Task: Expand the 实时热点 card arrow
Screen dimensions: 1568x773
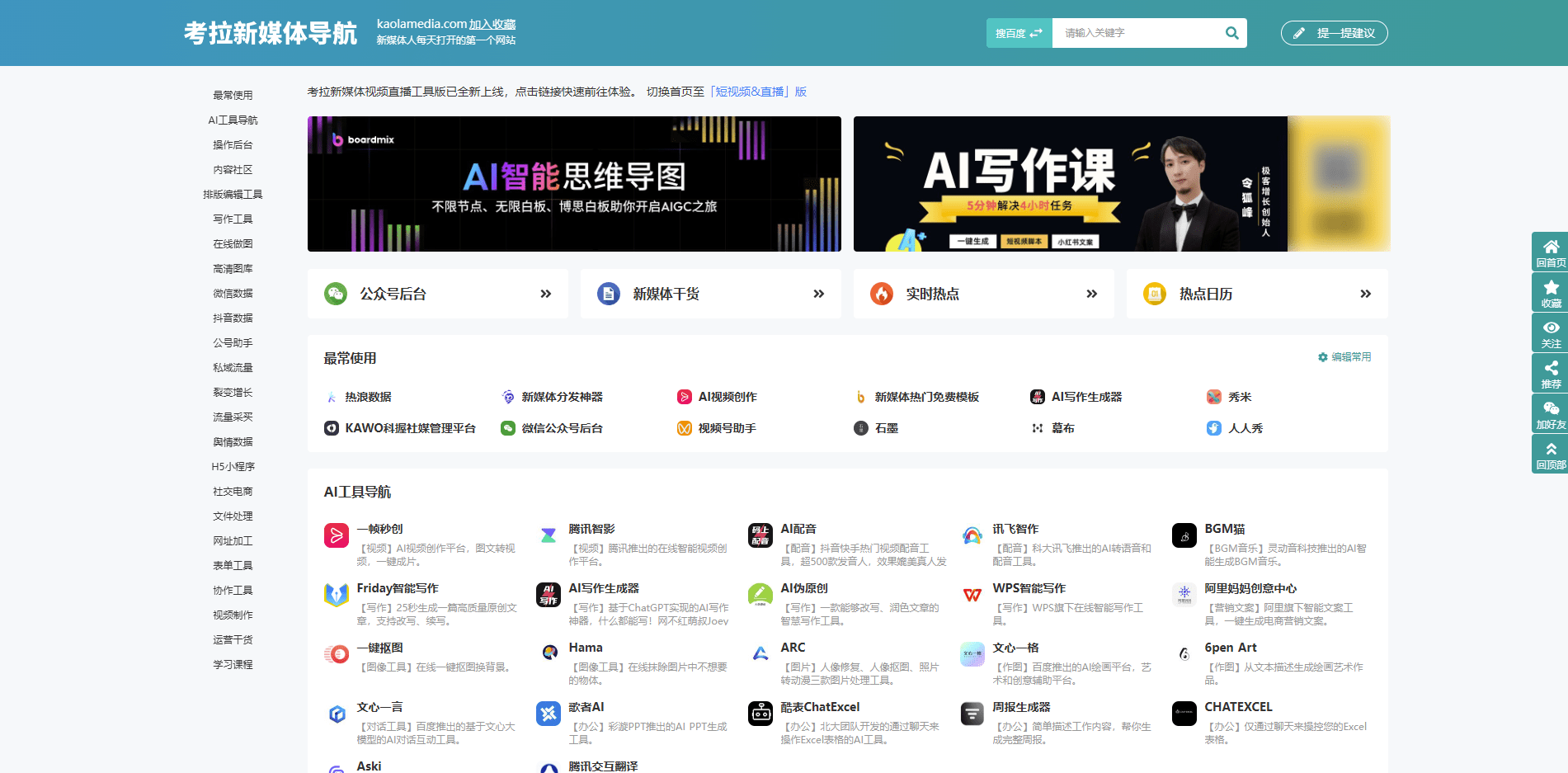Action: coord(1091,294)
